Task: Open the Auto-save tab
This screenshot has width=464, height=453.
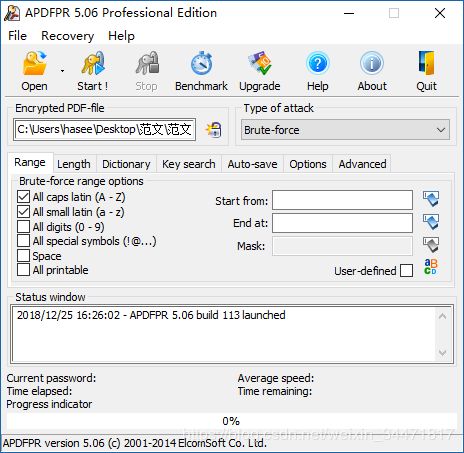Action: click(252, 164)
